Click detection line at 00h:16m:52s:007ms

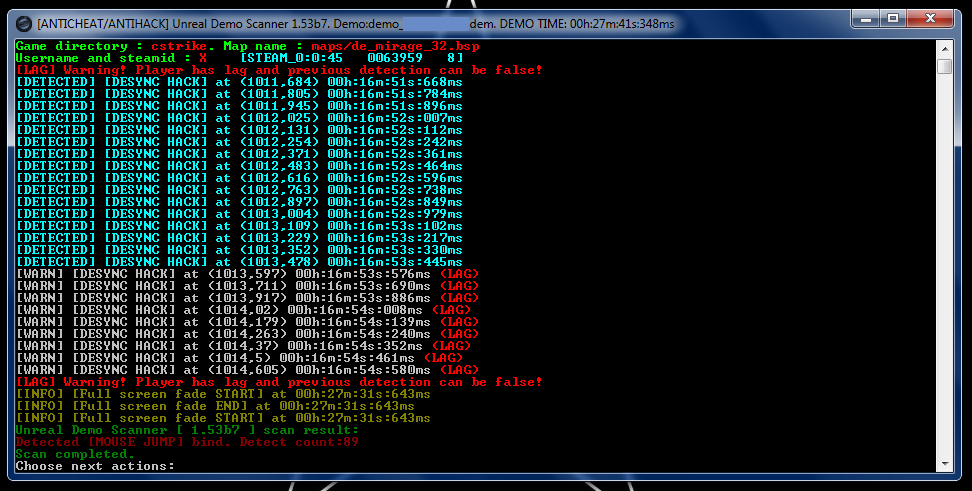click(239, 118)
